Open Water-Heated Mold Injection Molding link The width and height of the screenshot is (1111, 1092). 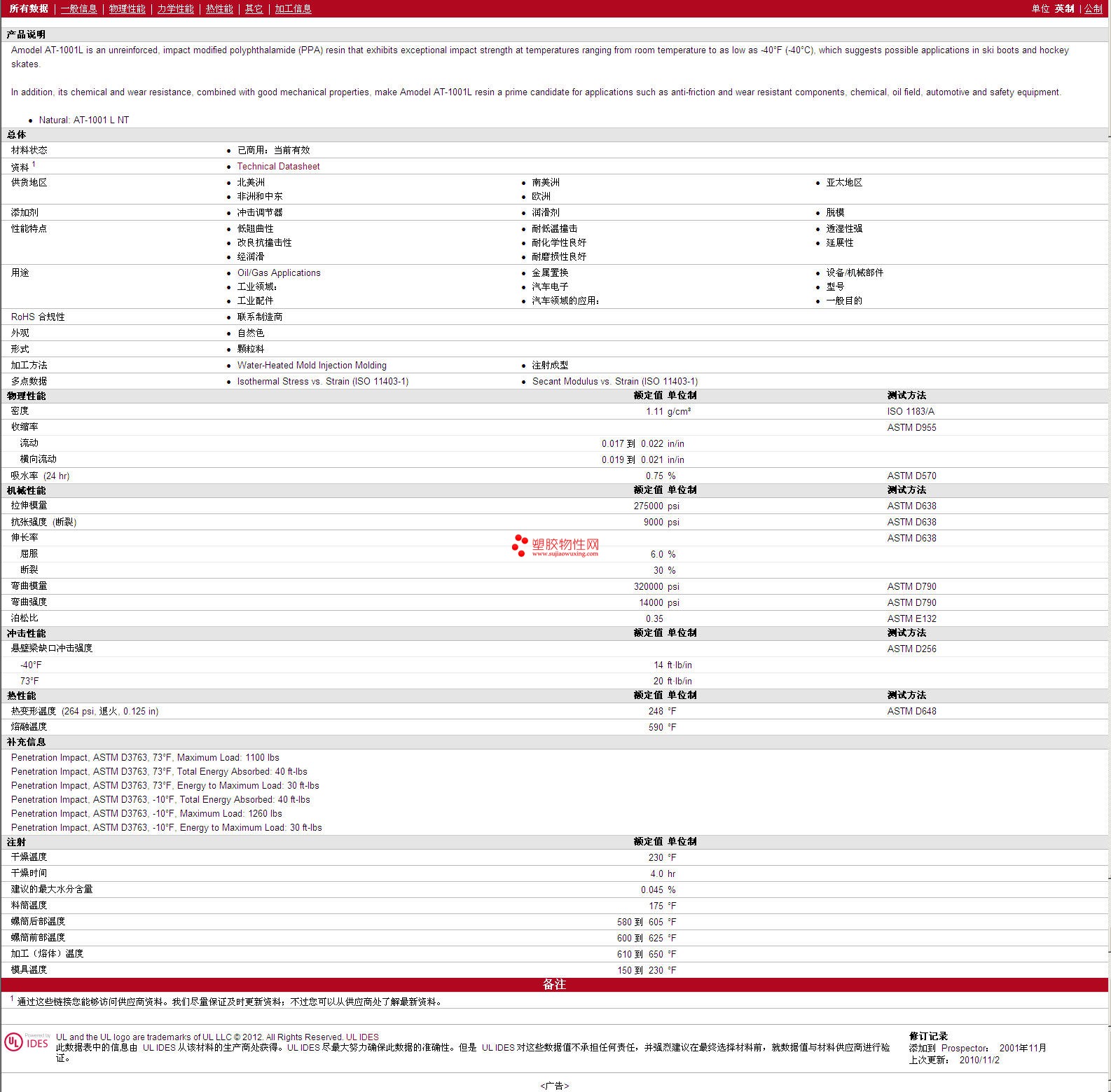tap(312, 365)
